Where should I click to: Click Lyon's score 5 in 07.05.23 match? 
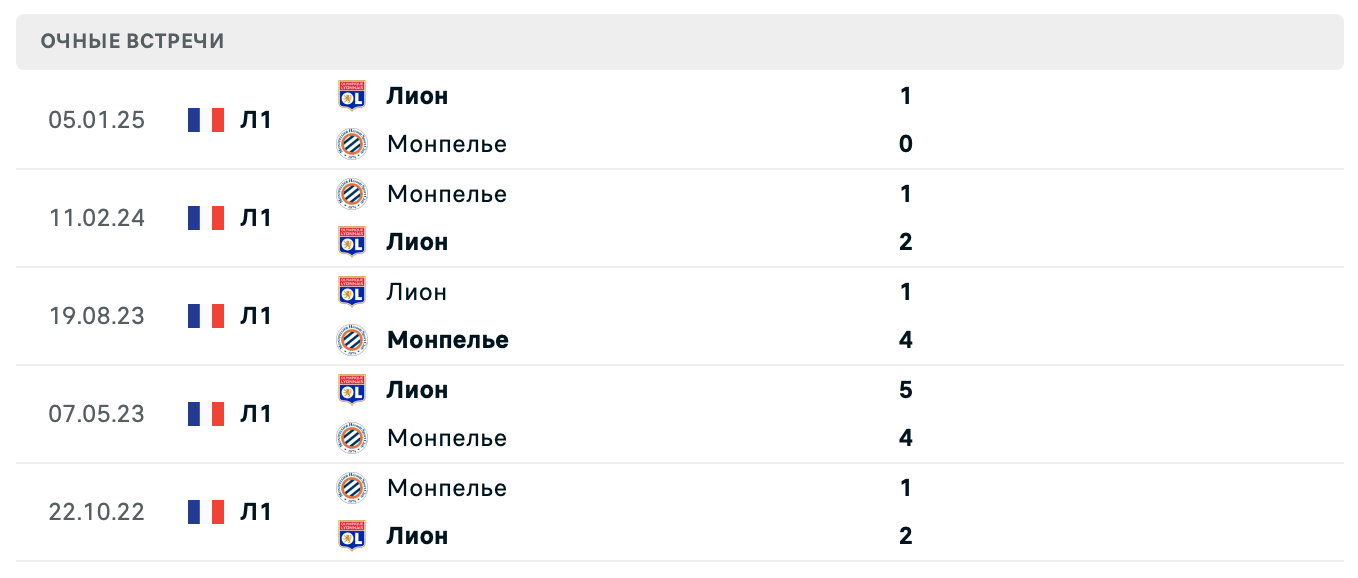[906, 389]
